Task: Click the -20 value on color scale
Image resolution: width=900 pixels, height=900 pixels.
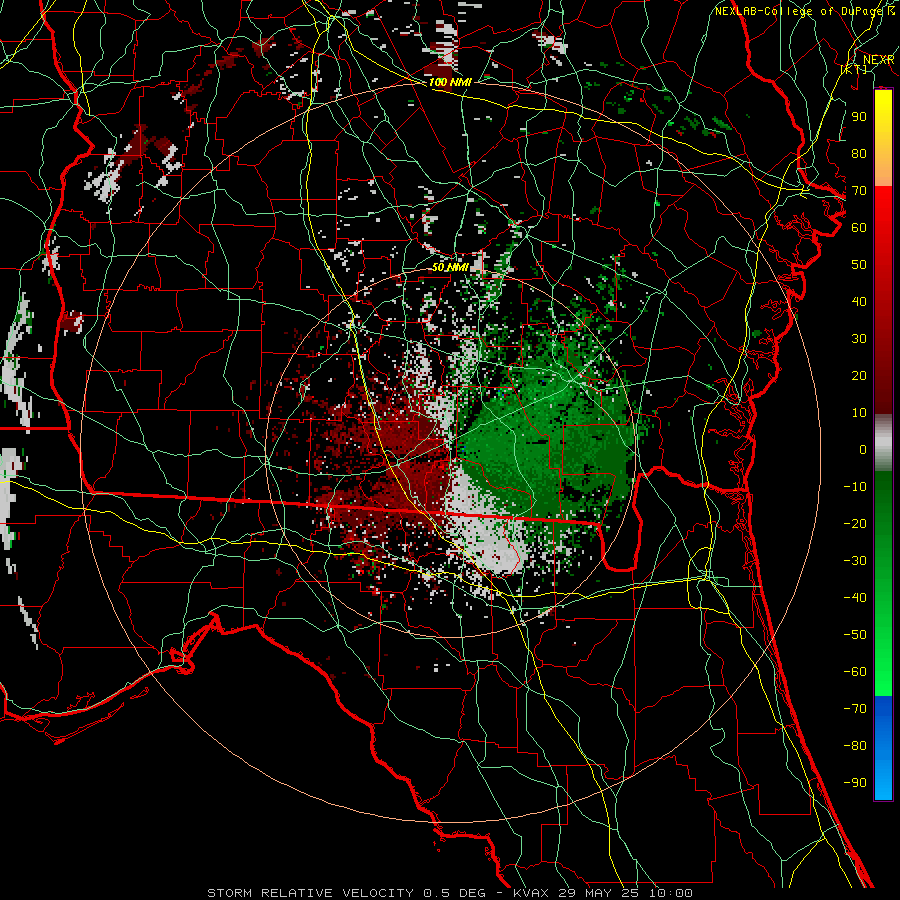Action: [855, 523]
